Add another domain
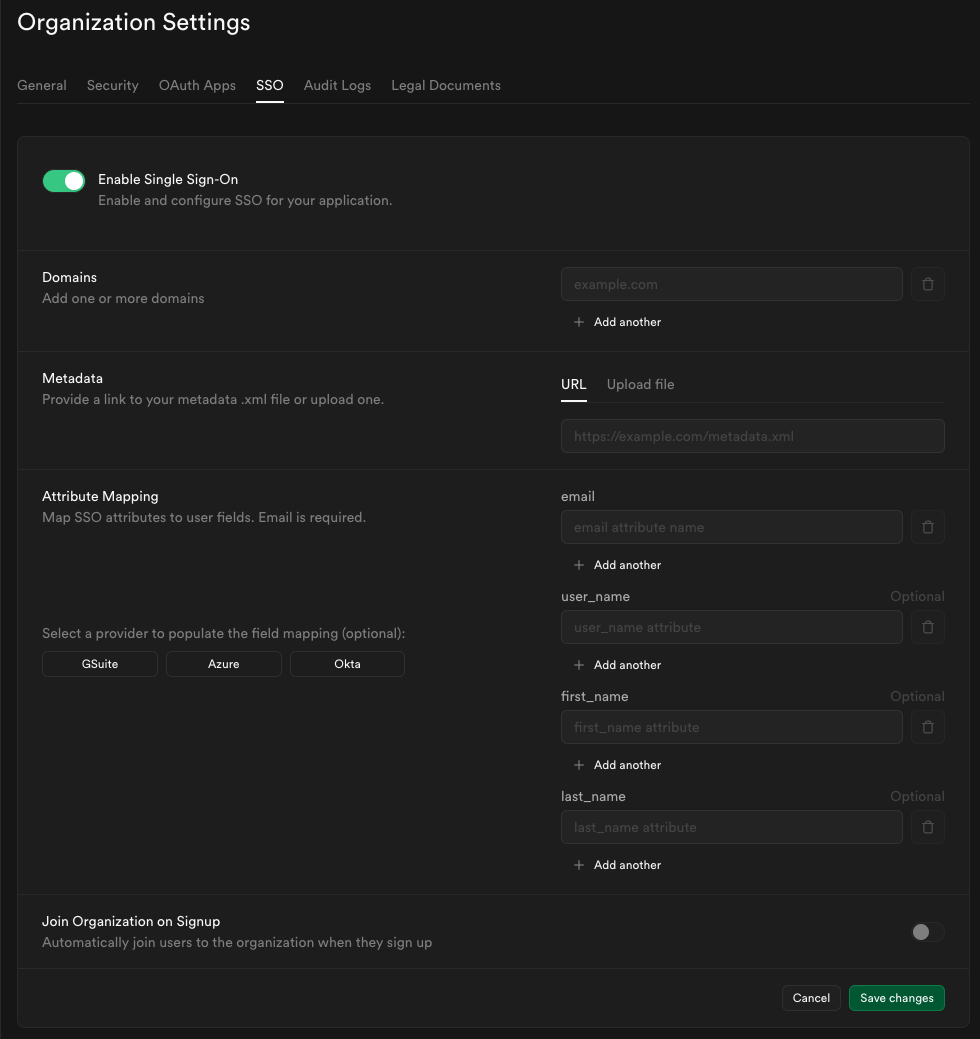The width and height of the screenshot is (980, 1039). click(x=618, y=322)
